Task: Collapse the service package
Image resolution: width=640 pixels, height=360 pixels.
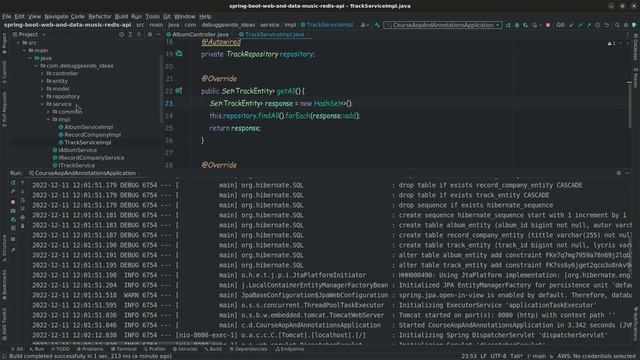Action: 42,104
